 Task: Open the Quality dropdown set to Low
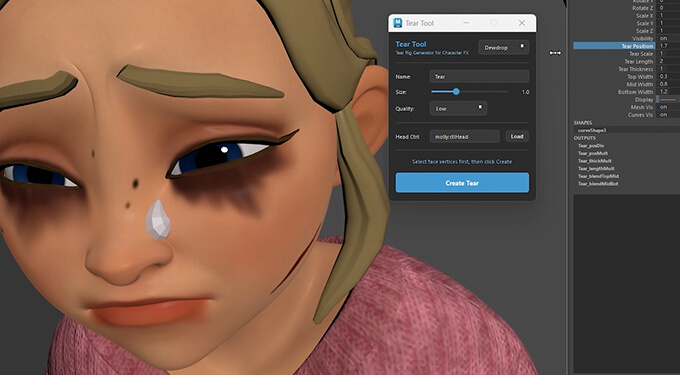pos(458,108)
